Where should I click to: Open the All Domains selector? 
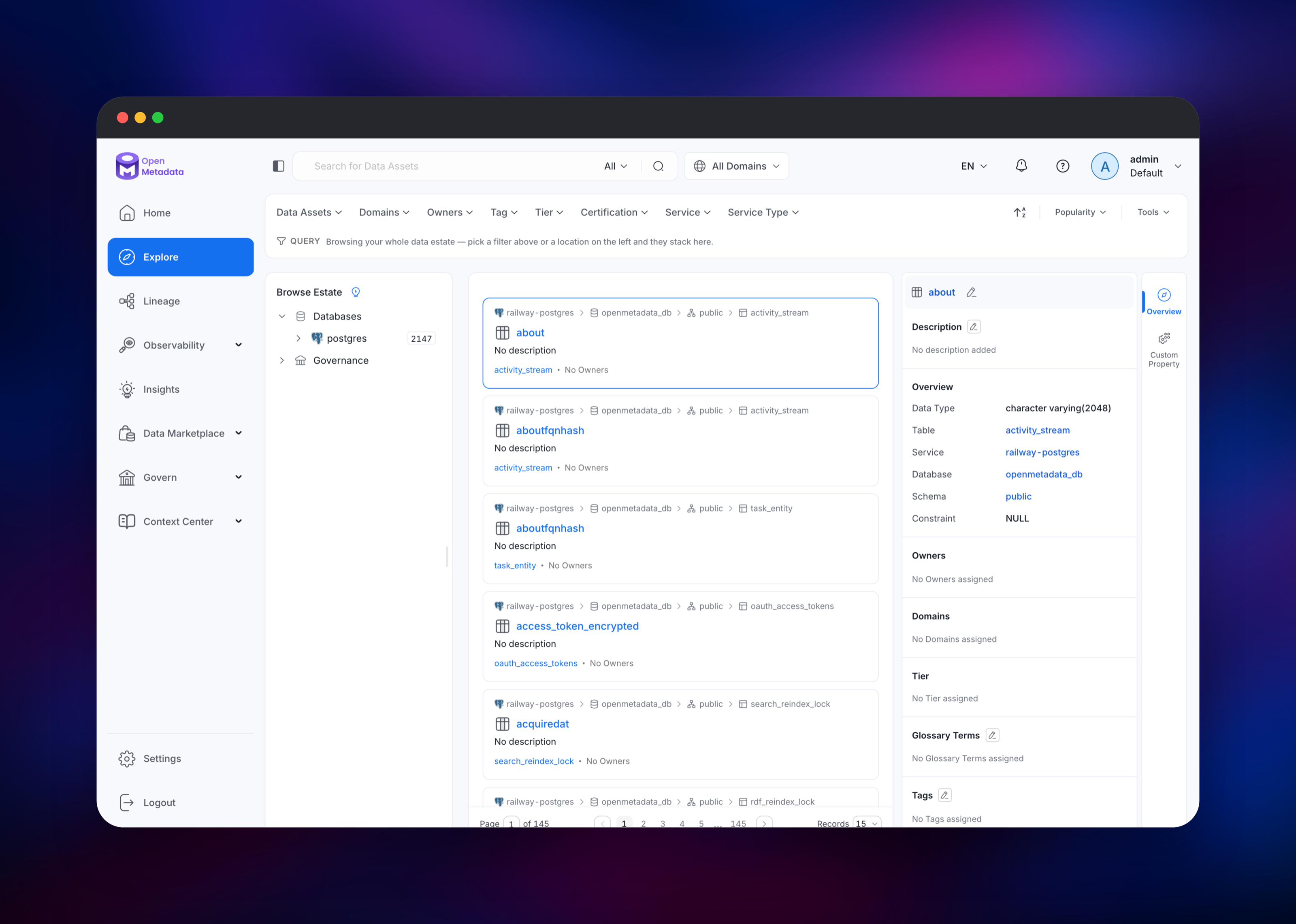(x=736, y=166)
